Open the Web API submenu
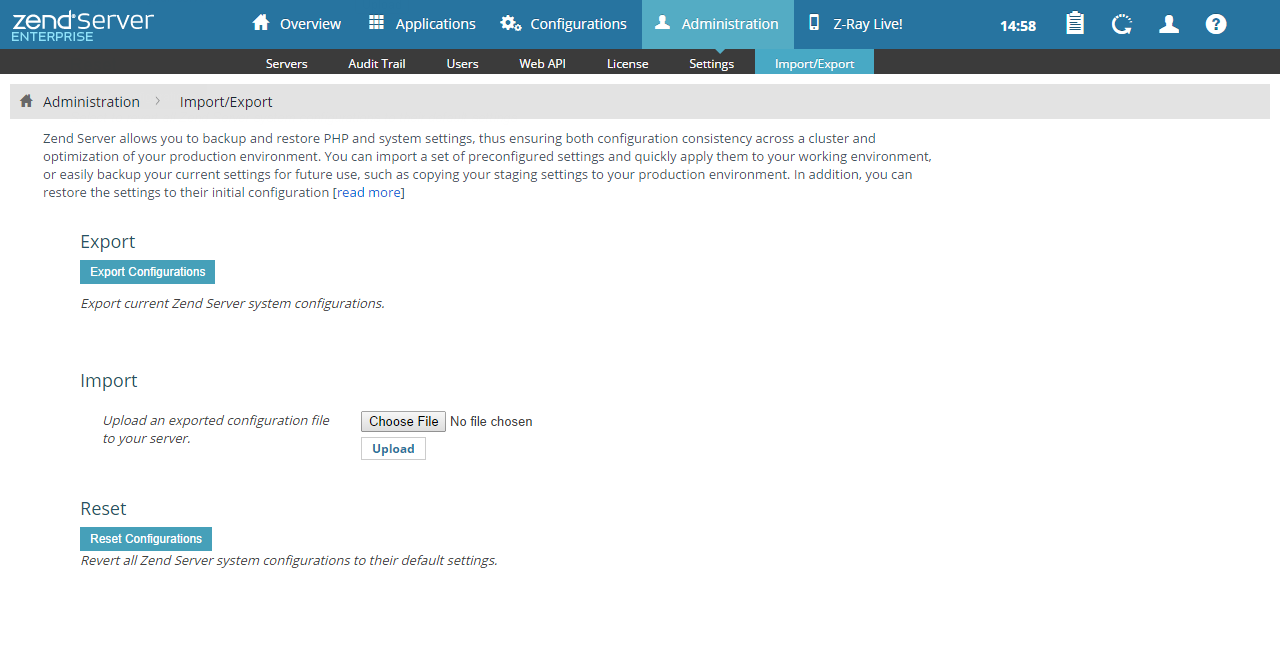Viewport: 1280px width, 653px height. (x=542, y=63)
